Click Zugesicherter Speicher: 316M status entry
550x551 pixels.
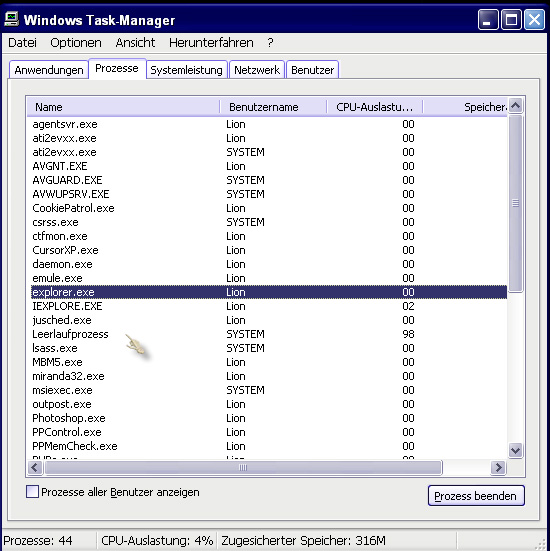[x=303, y=540]
